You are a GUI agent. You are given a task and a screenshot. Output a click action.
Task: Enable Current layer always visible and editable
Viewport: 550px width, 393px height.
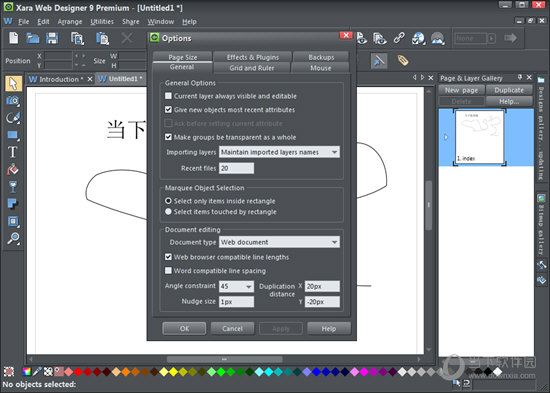pos(168,96)
